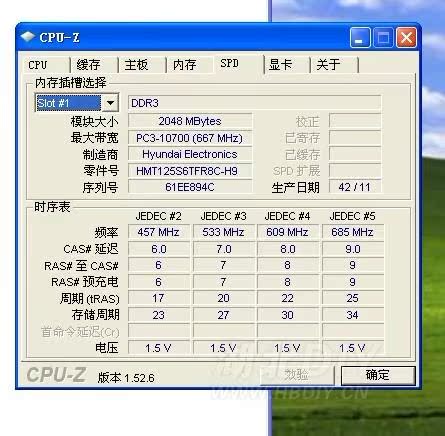Switch to the 内存 tab
The width and height of the screenshot is (445, 436).
click(x=190, y=65)
